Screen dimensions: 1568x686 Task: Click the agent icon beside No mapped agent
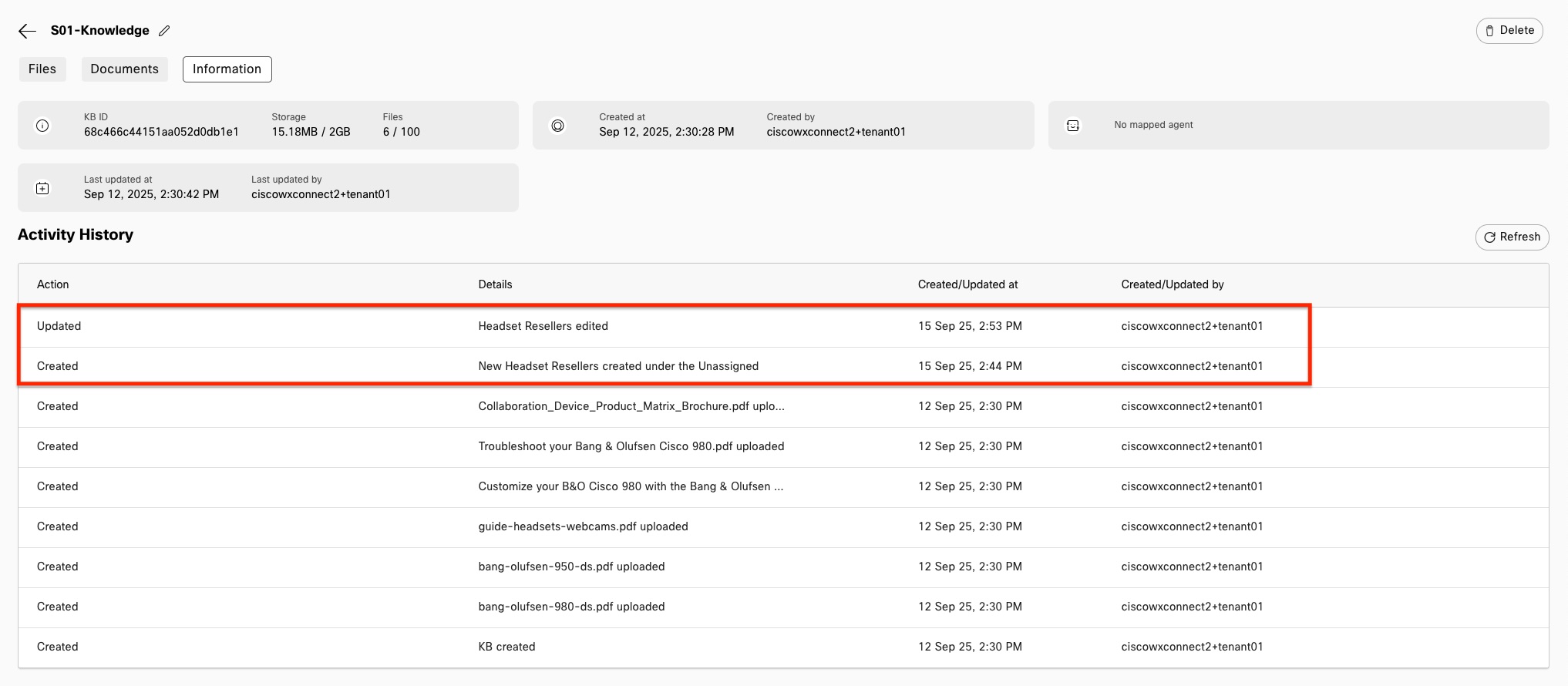pos(1072,126)
